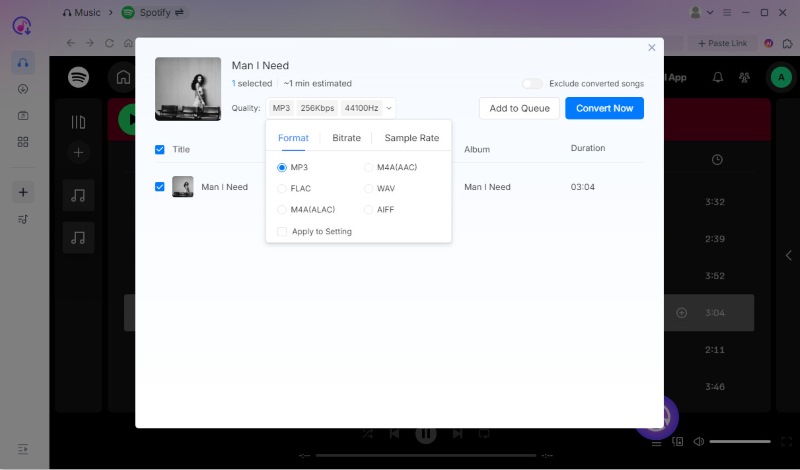Open the user account dropdown in title bar

[x=703, y=13]
